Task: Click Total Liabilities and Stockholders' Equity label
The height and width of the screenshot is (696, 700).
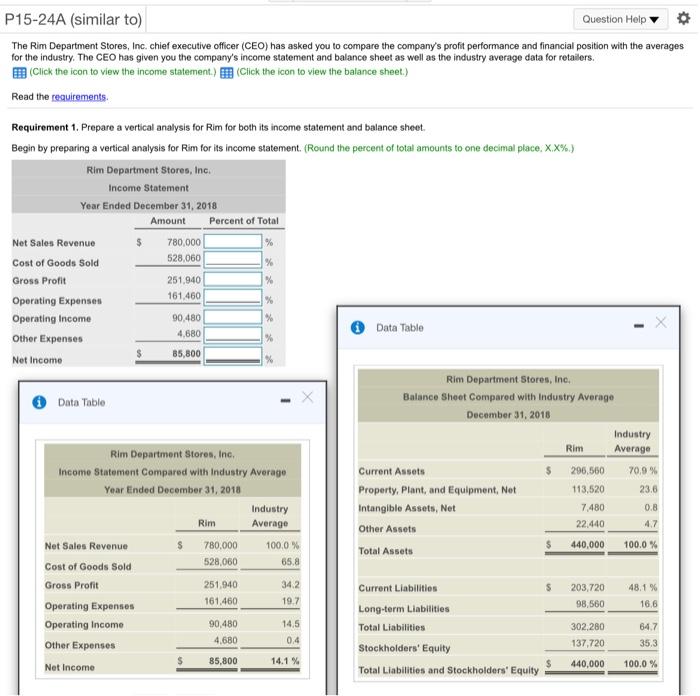Action: pos(449,670)
